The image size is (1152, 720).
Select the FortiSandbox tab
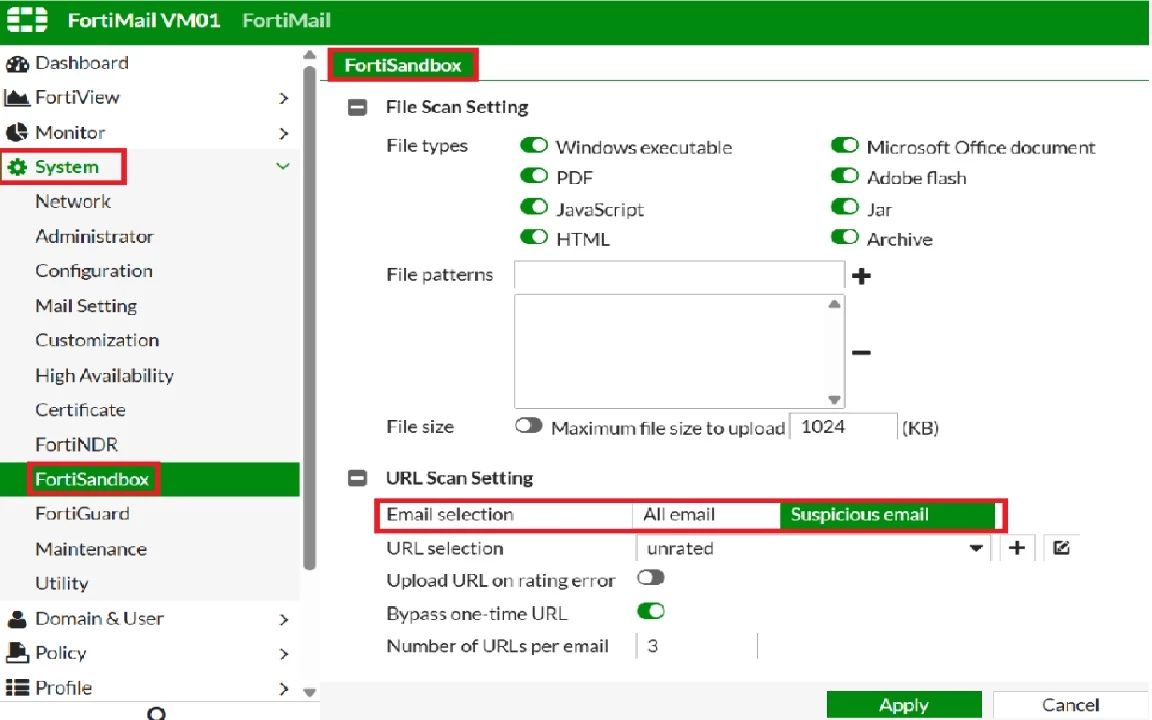[x=403, y=65]
